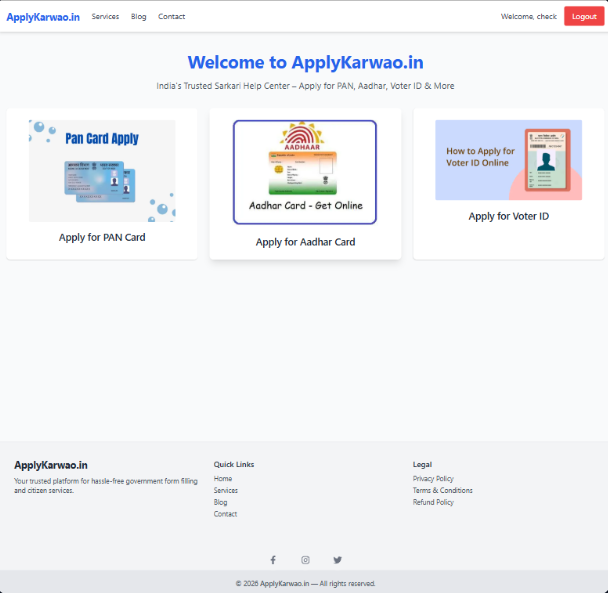Click the 'India's Trusted Sarkari Help Center' subtitle
Screen dimensions: 608x593
305,86
